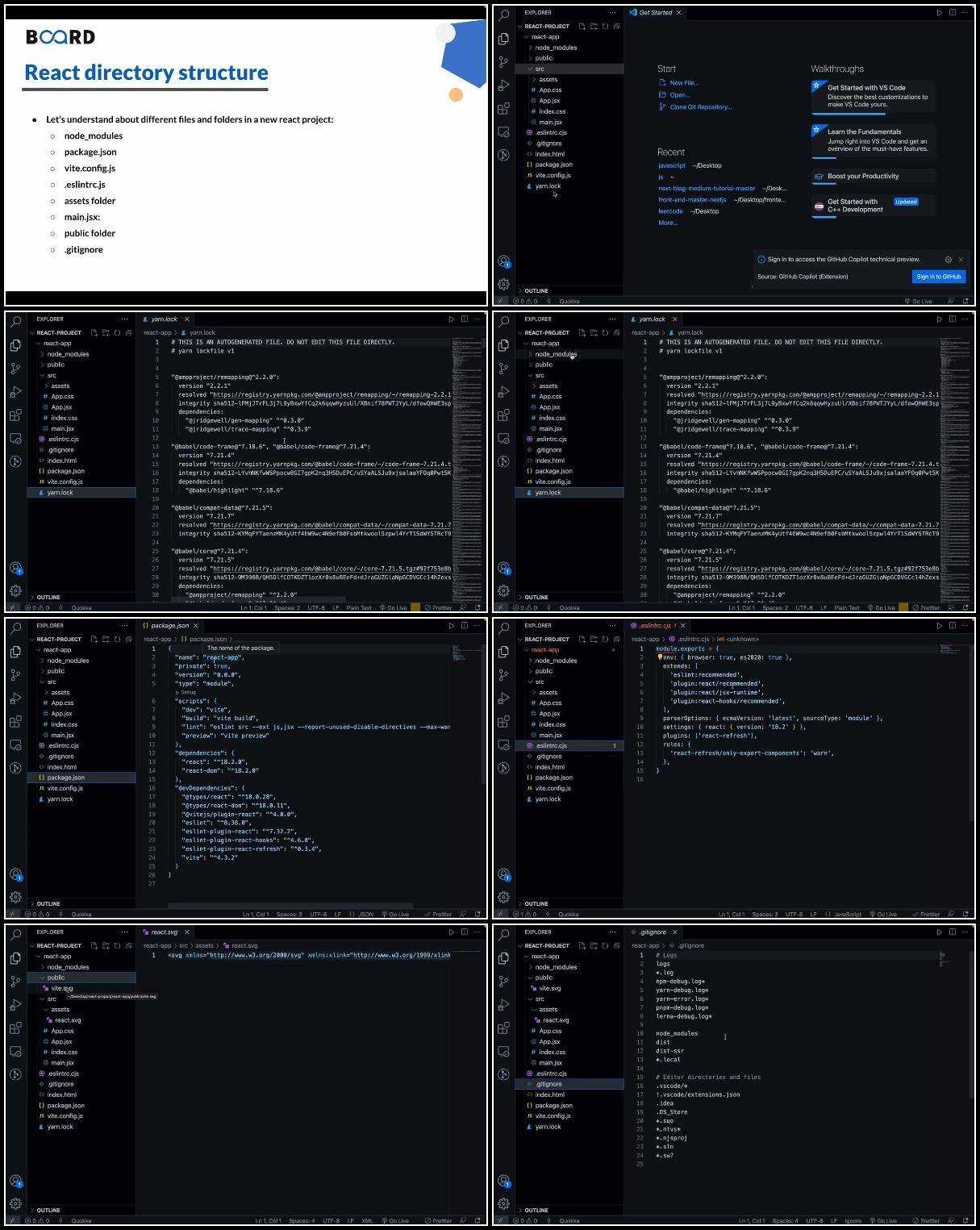Open Explorer view in the package.json window's activity bar
980x1230 pixels.
point(15,652)
